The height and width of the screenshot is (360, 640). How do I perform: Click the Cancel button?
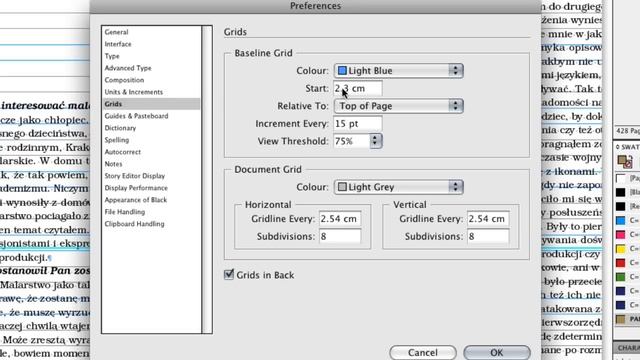[422, 352]
